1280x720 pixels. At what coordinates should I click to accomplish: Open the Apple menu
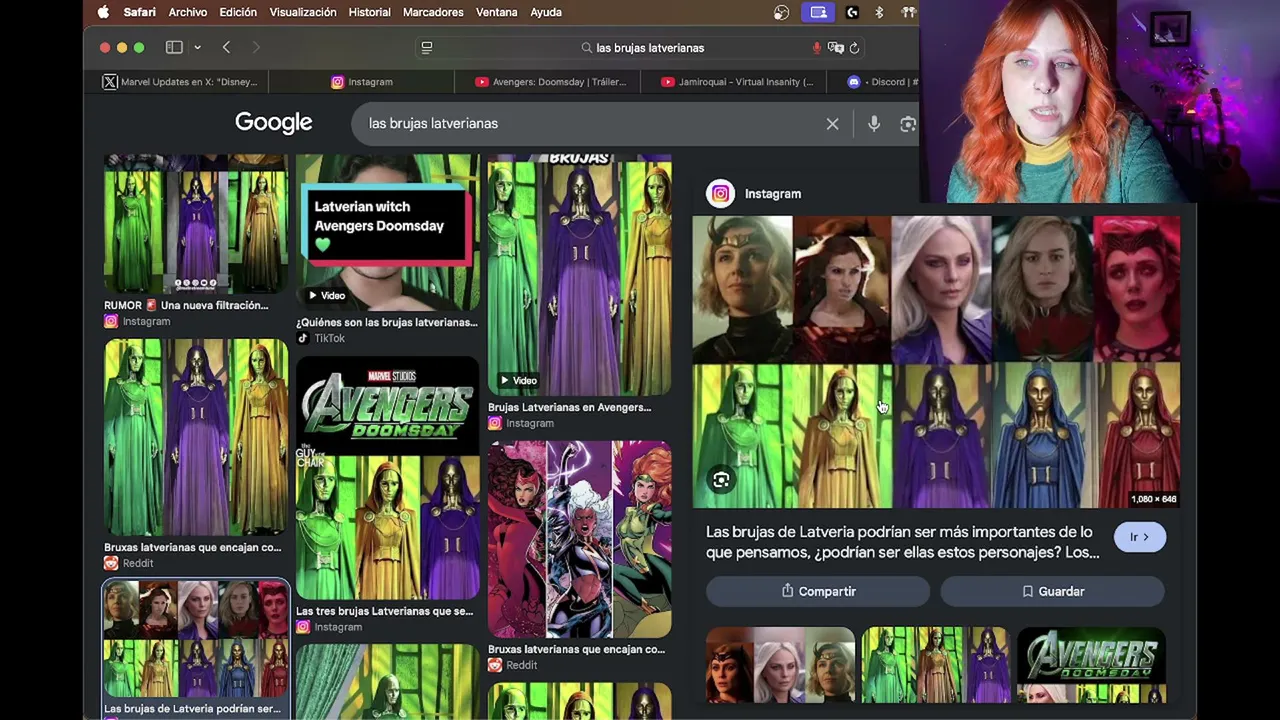pyautogui.click(x=103, y=12)
